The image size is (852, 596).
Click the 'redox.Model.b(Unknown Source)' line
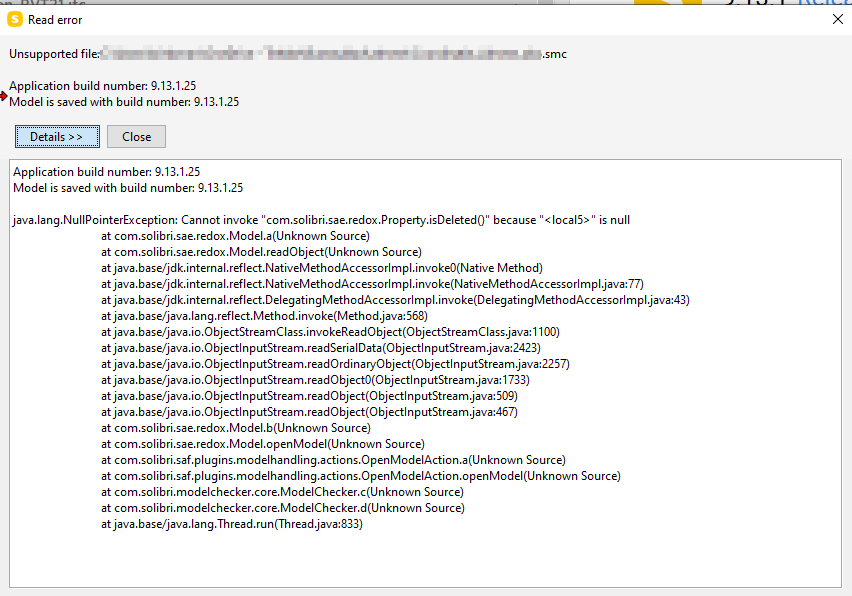tap(236, 428)
